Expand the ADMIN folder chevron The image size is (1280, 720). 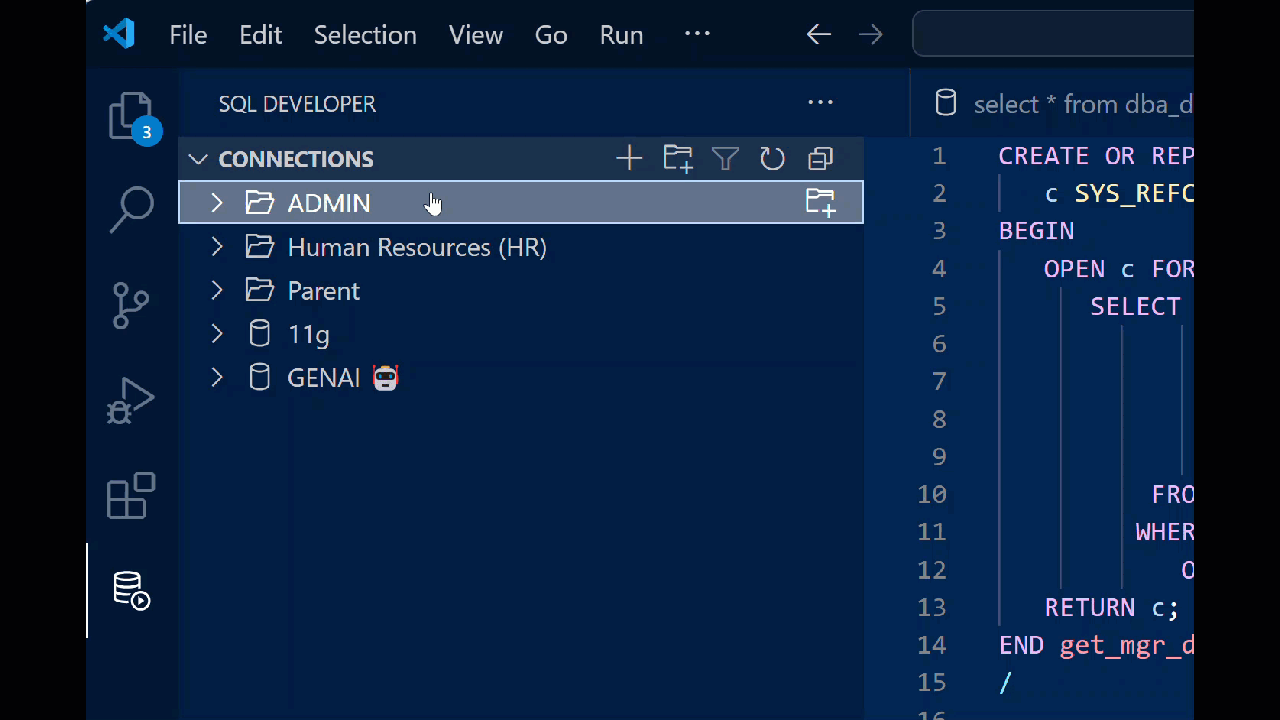pos(216,202)
